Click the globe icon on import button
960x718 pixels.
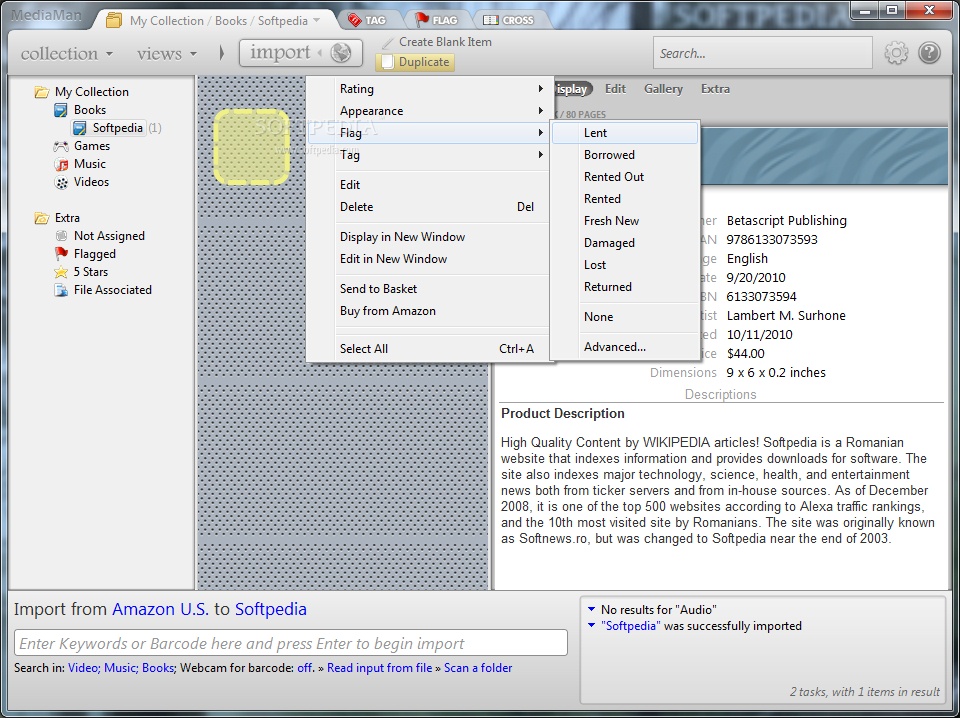pos(340,53)
